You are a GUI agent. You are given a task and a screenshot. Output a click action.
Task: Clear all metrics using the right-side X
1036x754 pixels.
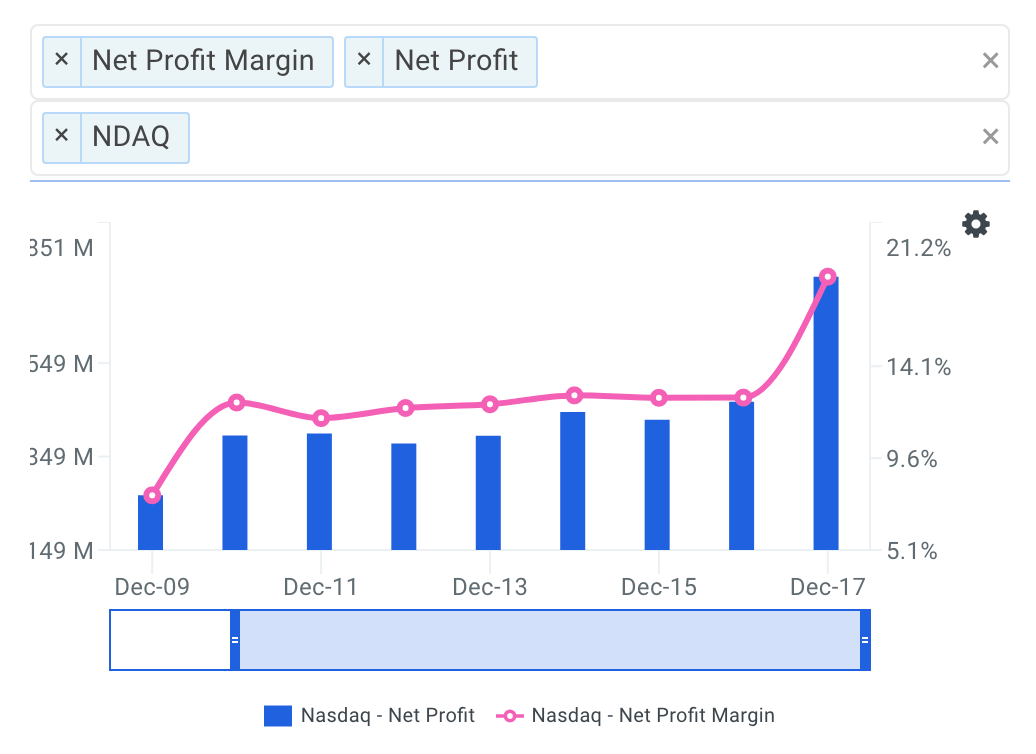click(990, 61)
